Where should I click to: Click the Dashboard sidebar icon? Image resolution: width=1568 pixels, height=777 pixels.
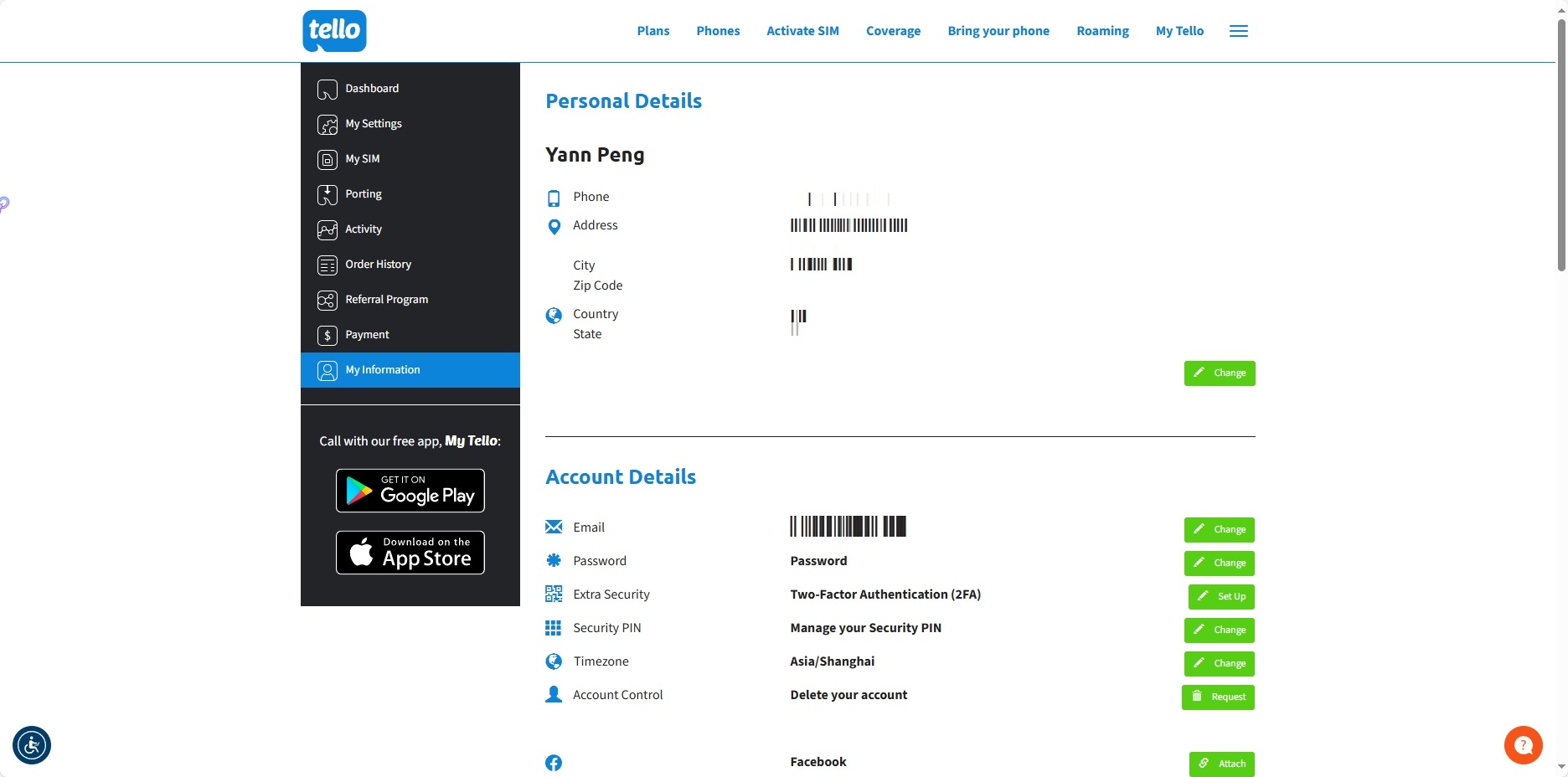(328, 89)
